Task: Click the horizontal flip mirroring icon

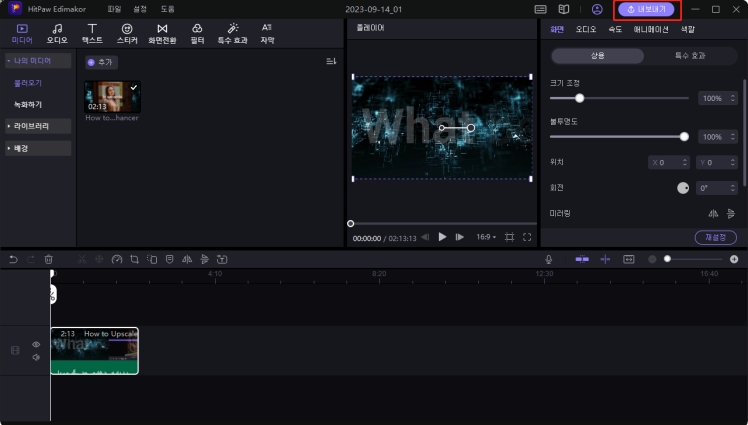Action: pos(713,213)
